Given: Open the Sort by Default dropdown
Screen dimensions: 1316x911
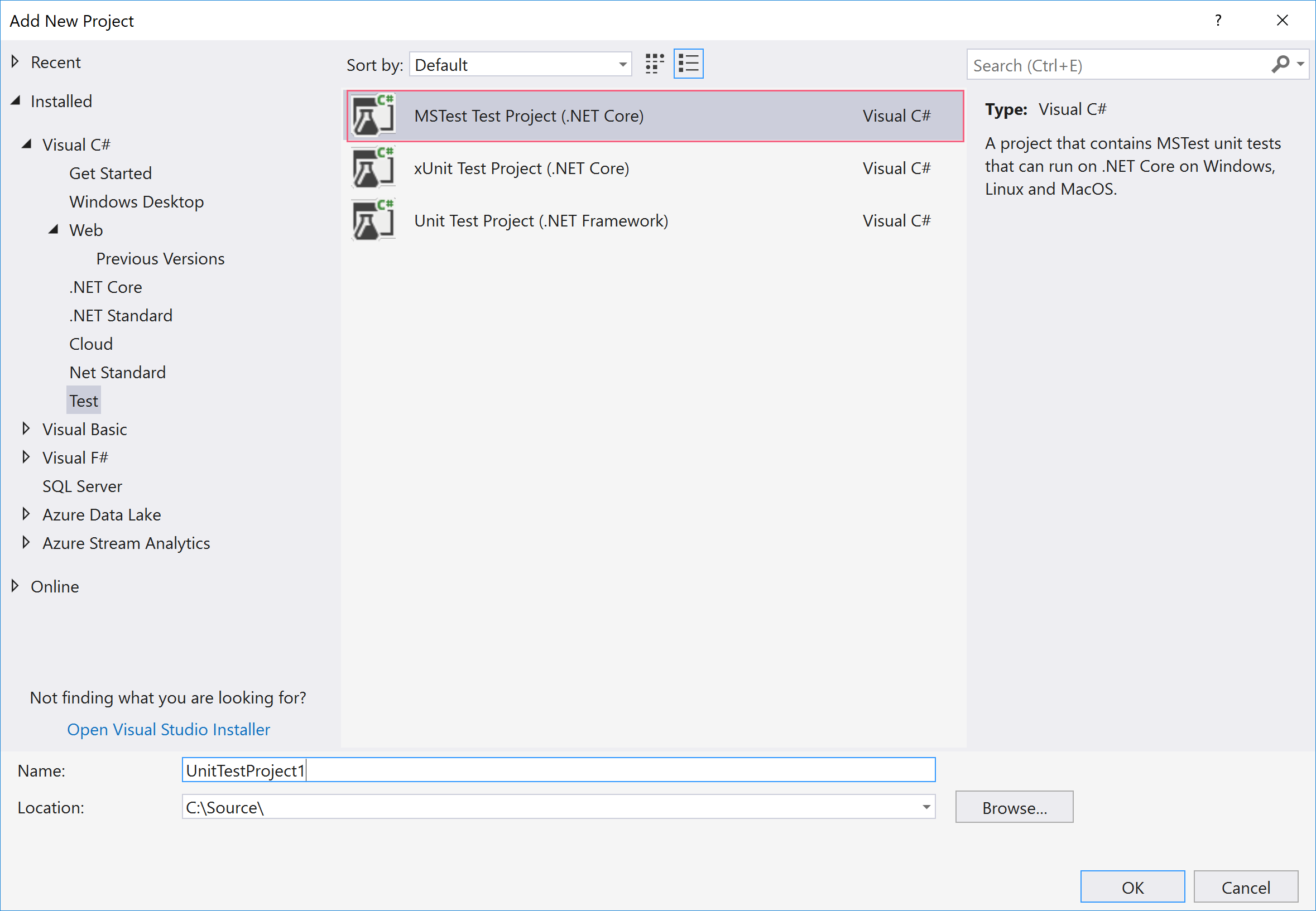Looking at the screenshot, I should [520, 65].
